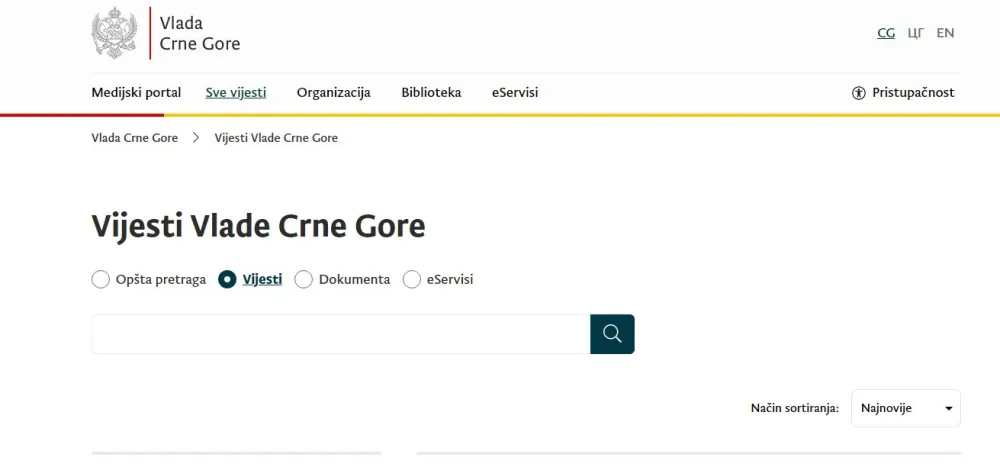Screen dimensions: 1000x467
Task: Open the Biblioteka menu item
Action: pos(431,93)
